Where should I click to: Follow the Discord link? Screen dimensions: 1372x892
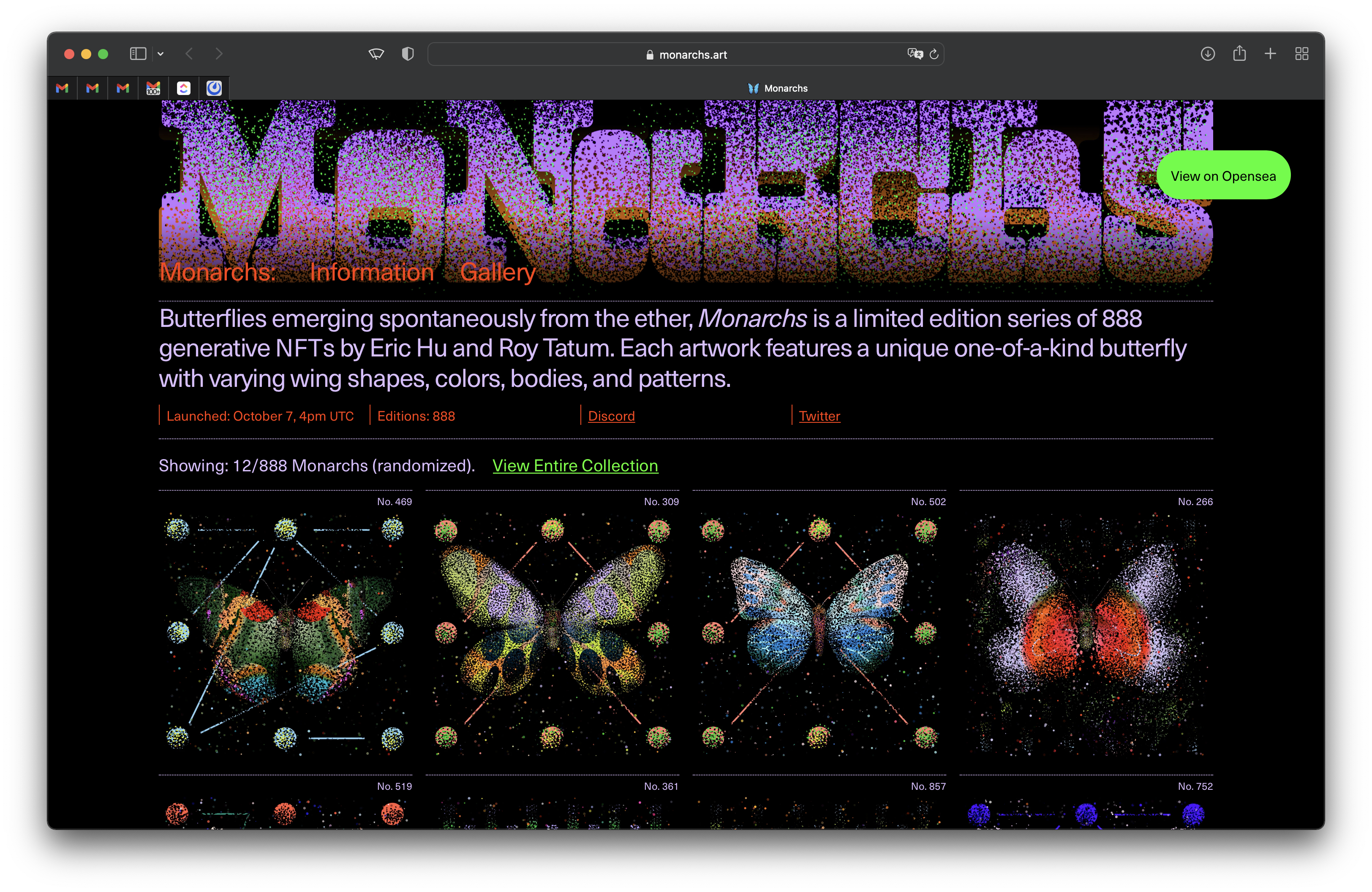611,416
